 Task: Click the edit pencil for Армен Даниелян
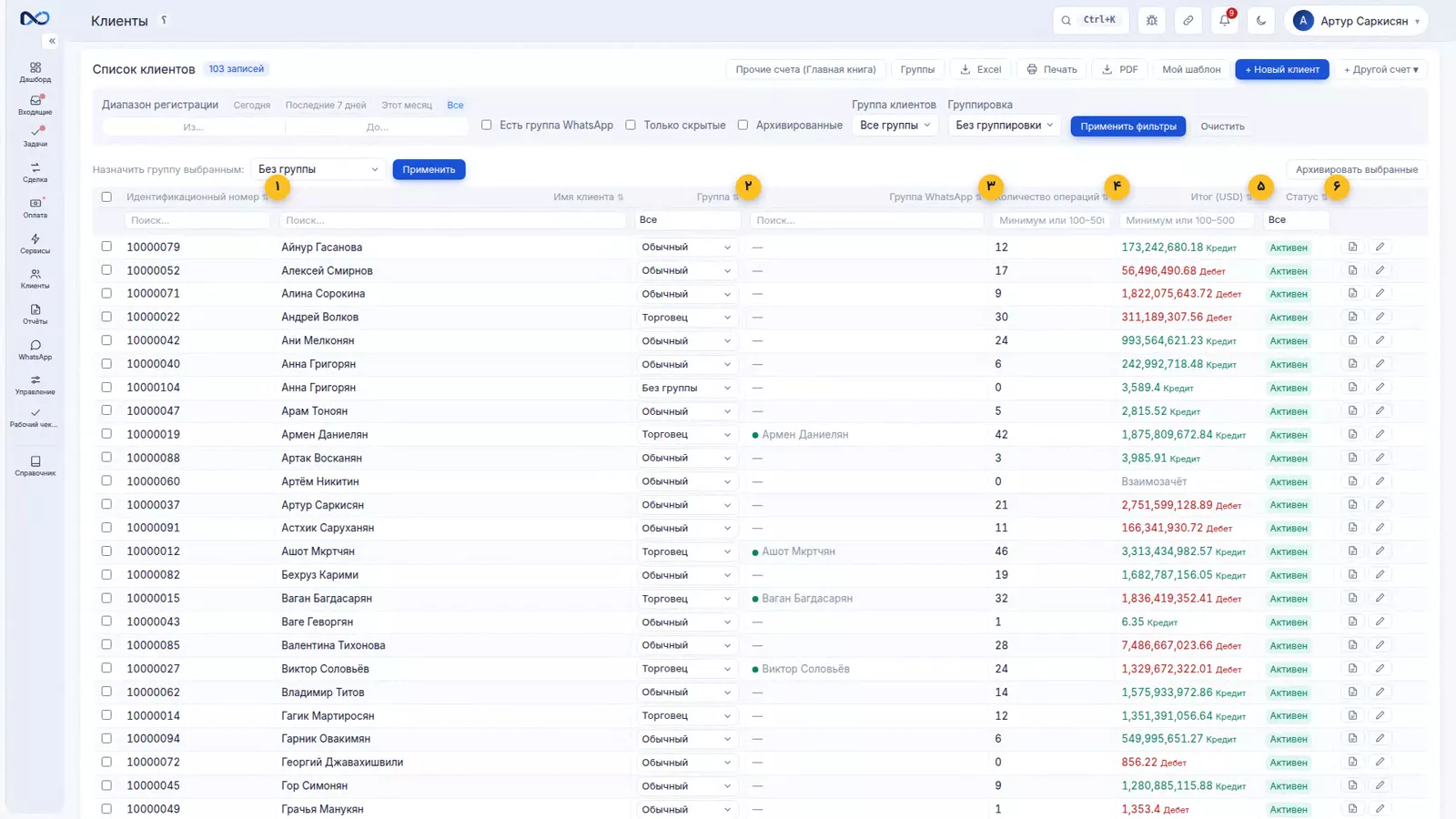[1380, 434]
